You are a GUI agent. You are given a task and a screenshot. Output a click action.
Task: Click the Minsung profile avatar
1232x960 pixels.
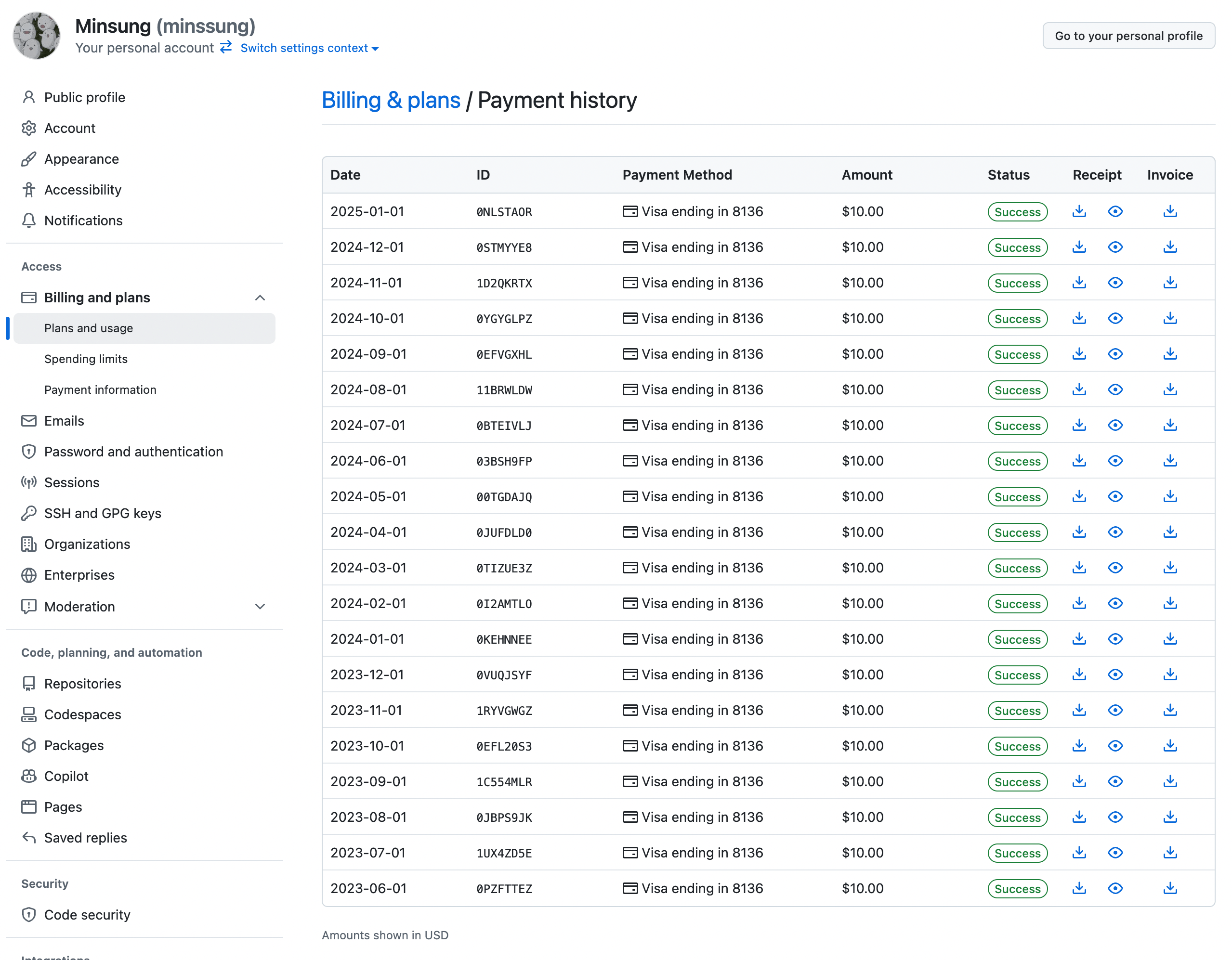37,36
